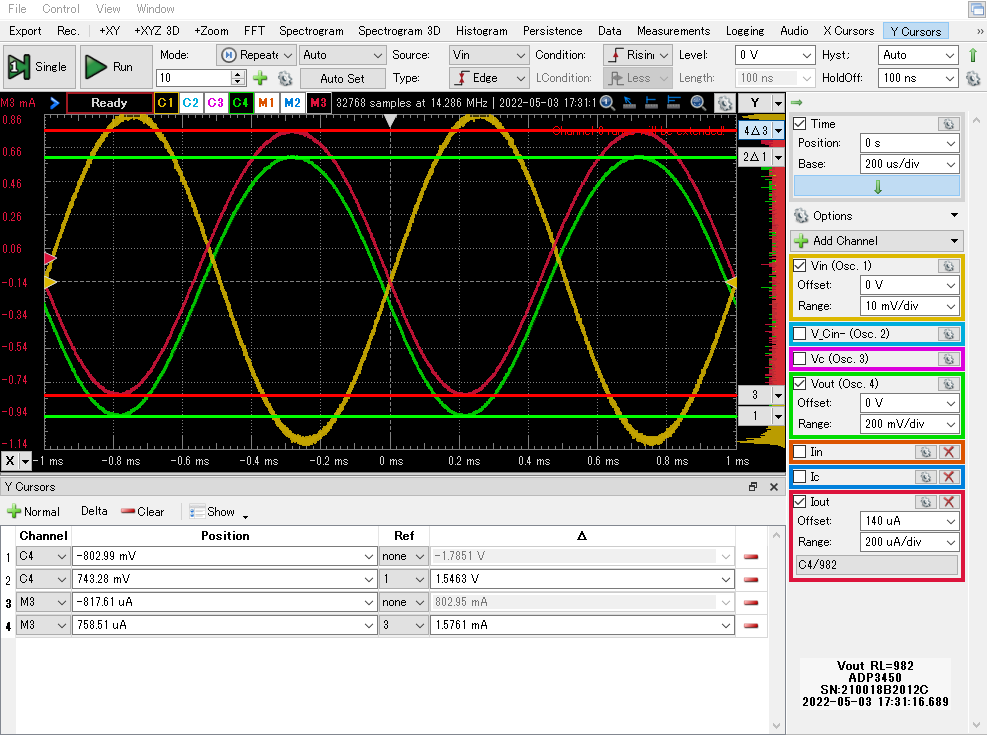Switch to the X Cursors tab
This screenshot has height=735, width=987.
(x=849, y=31)
